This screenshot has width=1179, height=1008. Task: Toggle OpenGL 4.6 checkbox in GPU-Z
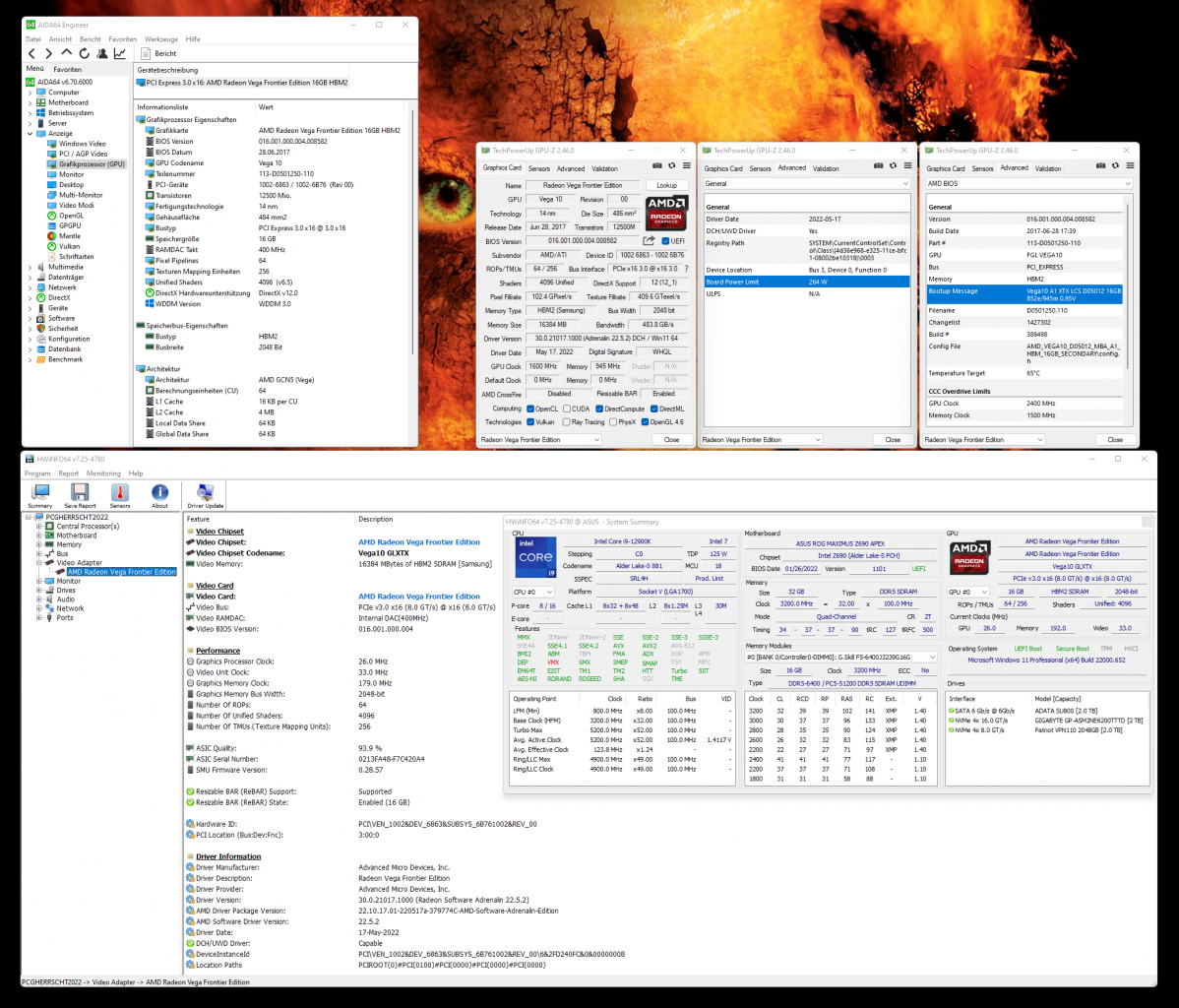(646, 422)
